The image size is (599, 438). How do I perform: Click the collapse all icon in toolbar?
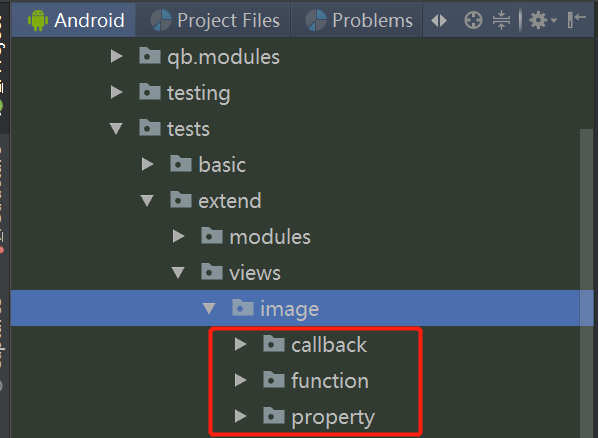[501, 20]
